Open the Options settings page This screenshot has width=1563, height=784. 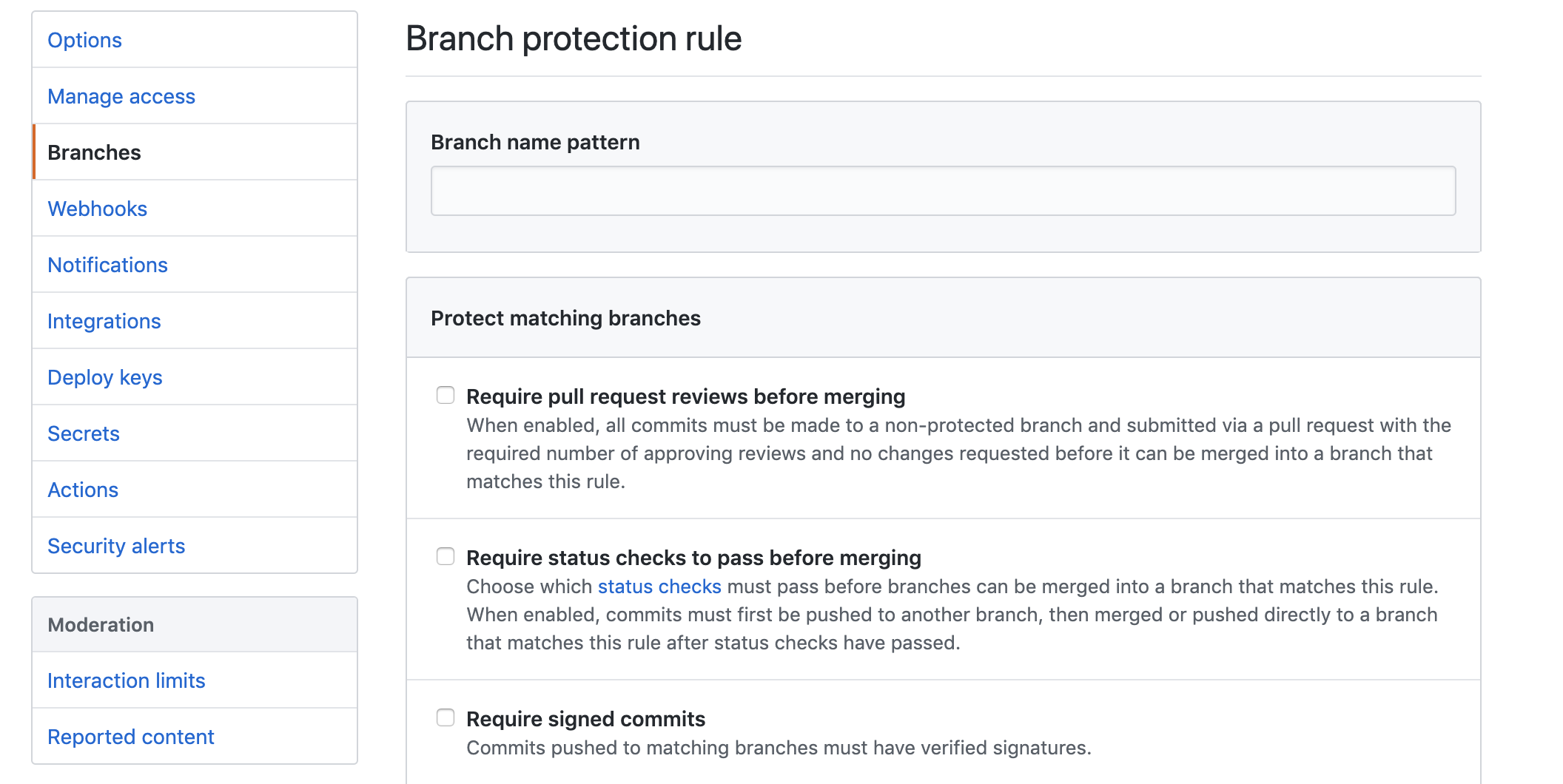pos(84,39)
